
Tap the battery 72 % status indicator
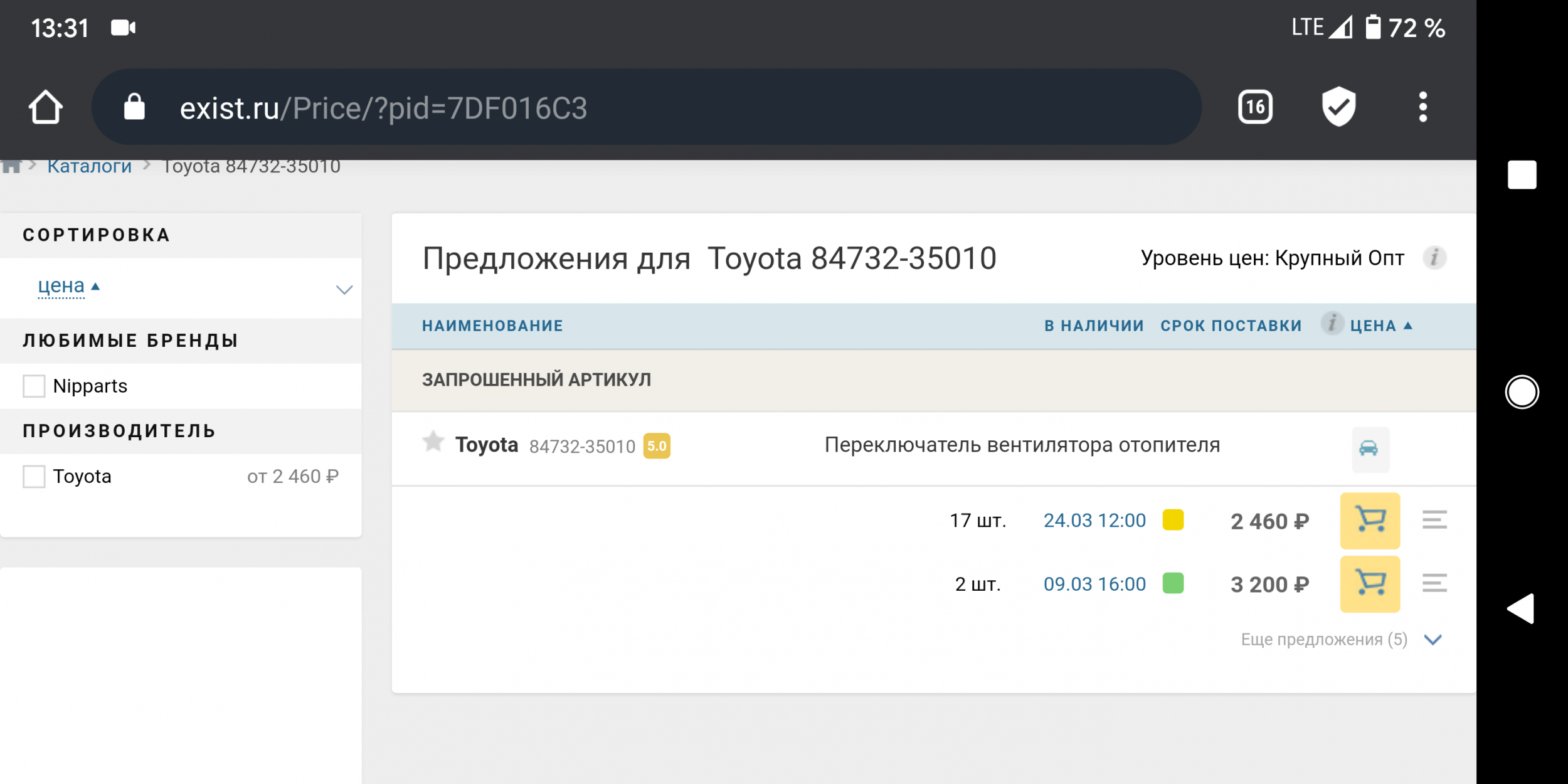(1406, 28)
